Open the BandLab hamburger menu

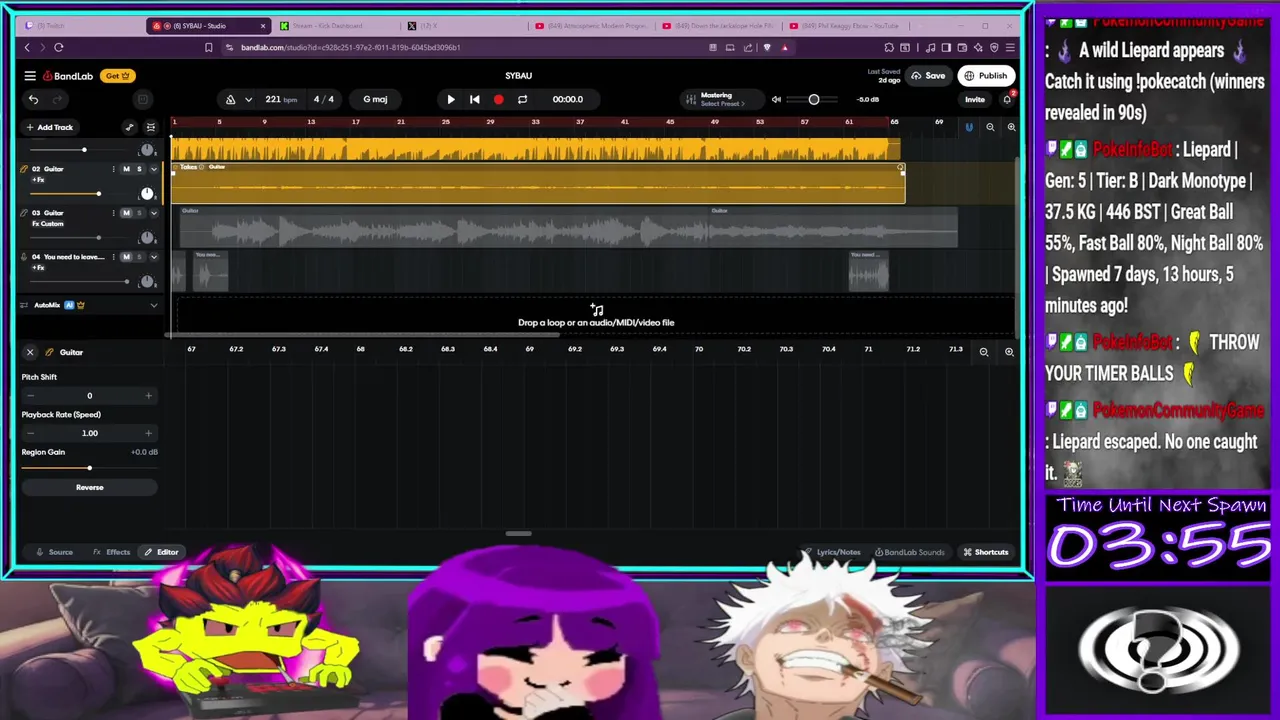30,76
